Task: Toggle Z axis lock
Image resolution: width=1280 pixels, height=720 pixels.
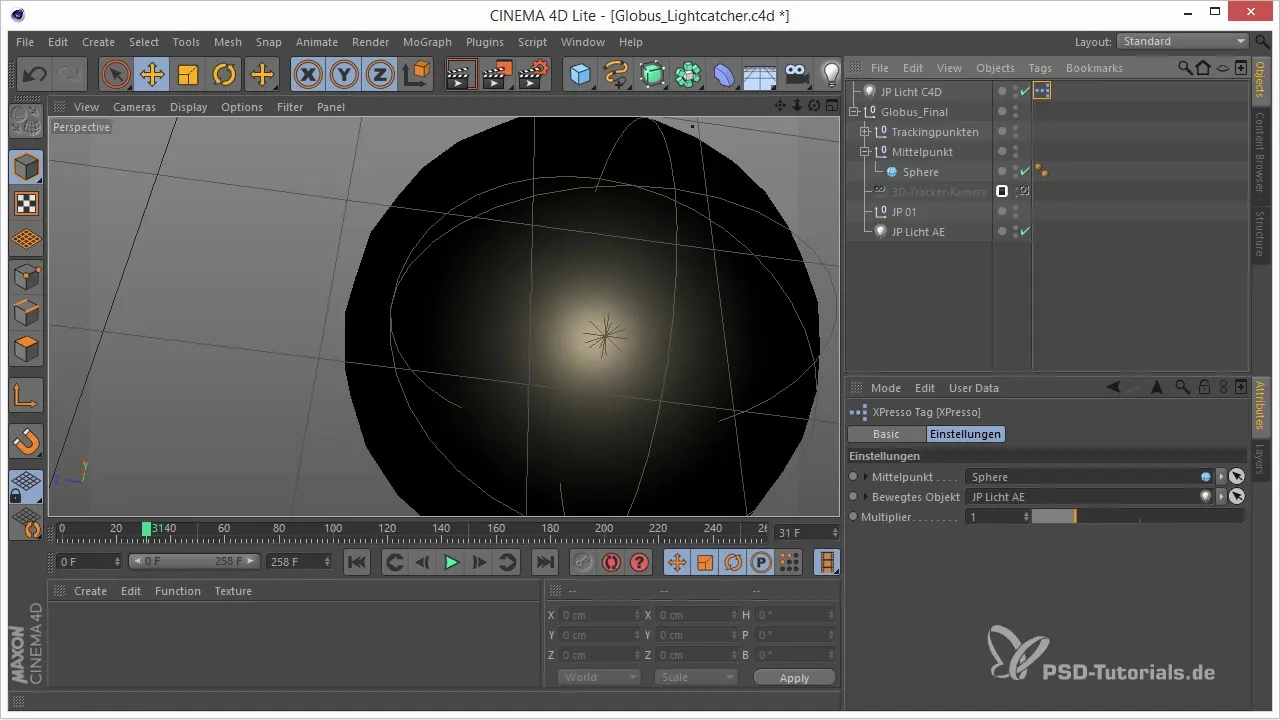Action: tap(380, 74)
